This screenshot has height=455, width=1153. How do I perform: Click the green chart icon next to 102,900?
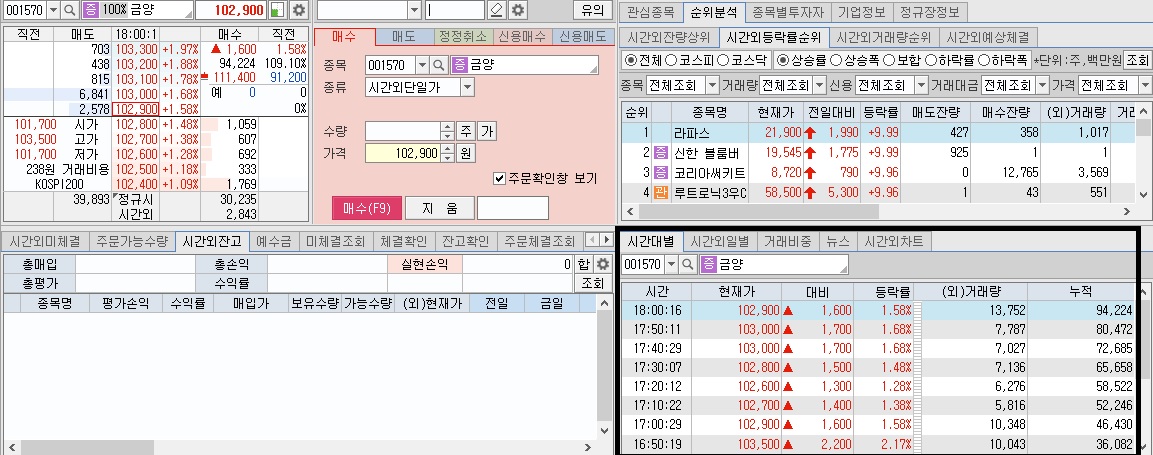pos(278,10)
